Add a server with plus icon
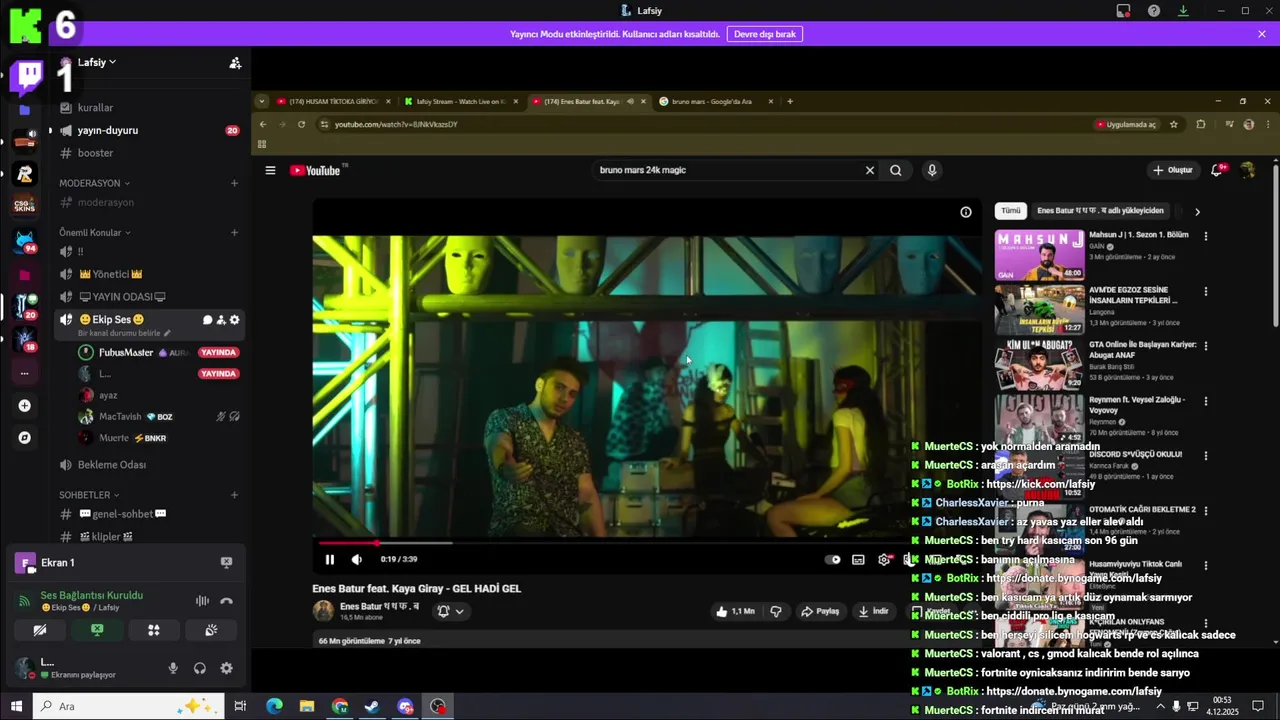 pos(25,406)
